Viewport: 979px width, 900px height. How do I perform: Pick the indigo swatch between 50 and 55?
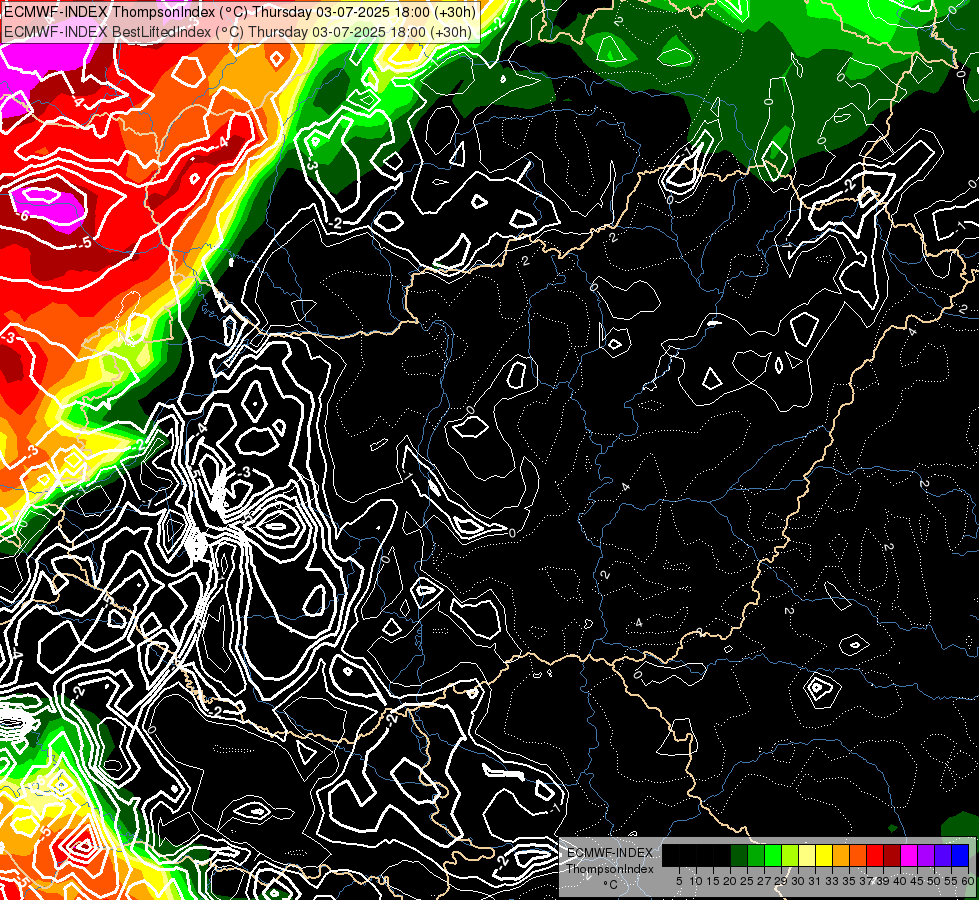click(x=943, y=855)
